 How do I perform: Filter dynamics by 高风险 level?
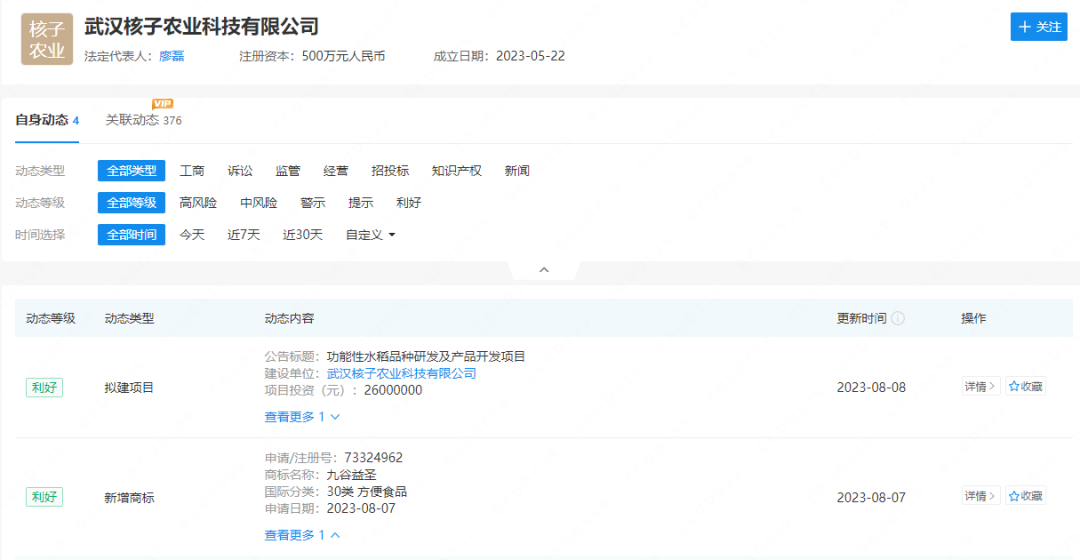(x=198, y=203)
